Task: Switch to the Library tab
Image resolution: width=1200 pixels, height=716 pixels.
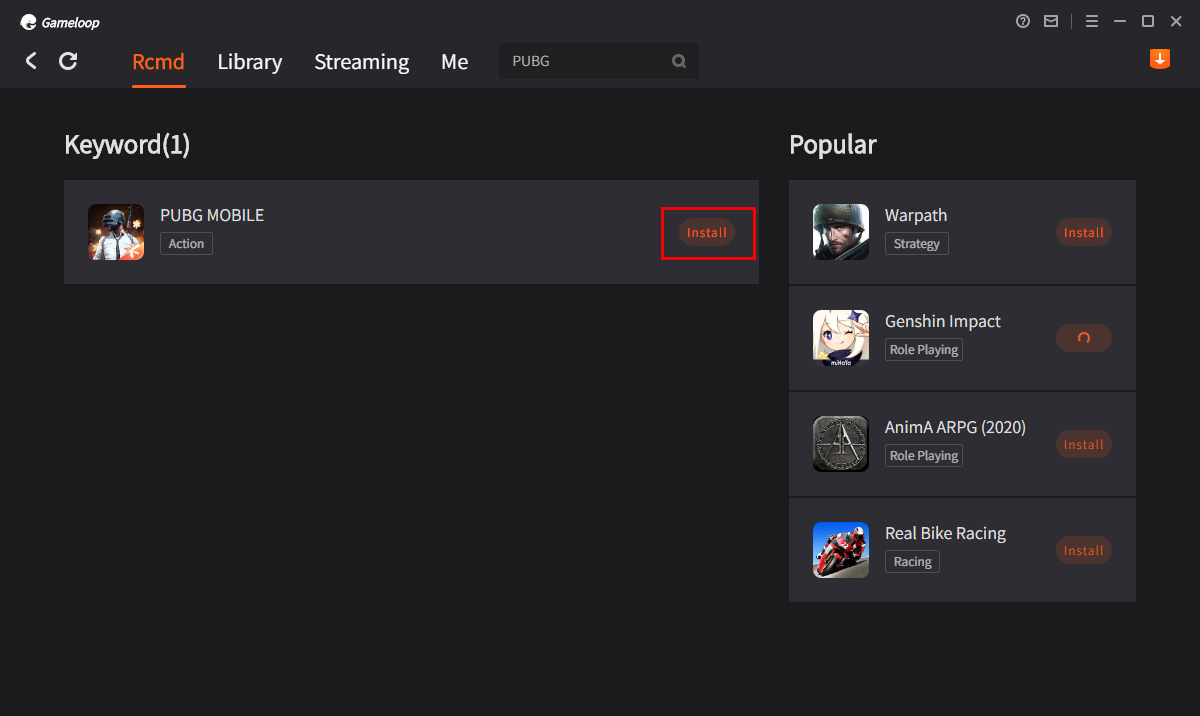Action: pyautogui.click(x=249, y=62)
